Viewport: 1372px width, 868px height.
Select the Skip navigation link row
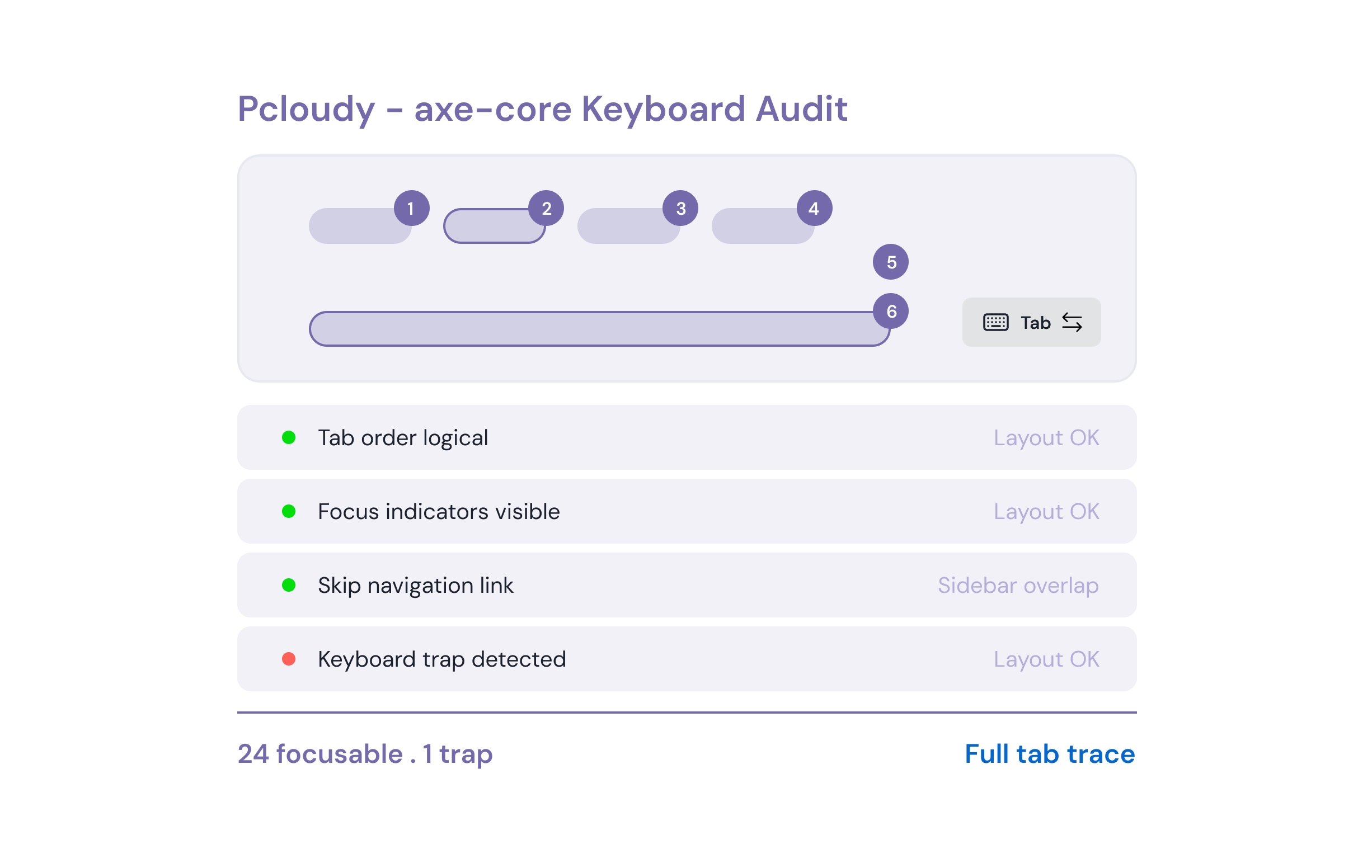(x=688, y=586)
